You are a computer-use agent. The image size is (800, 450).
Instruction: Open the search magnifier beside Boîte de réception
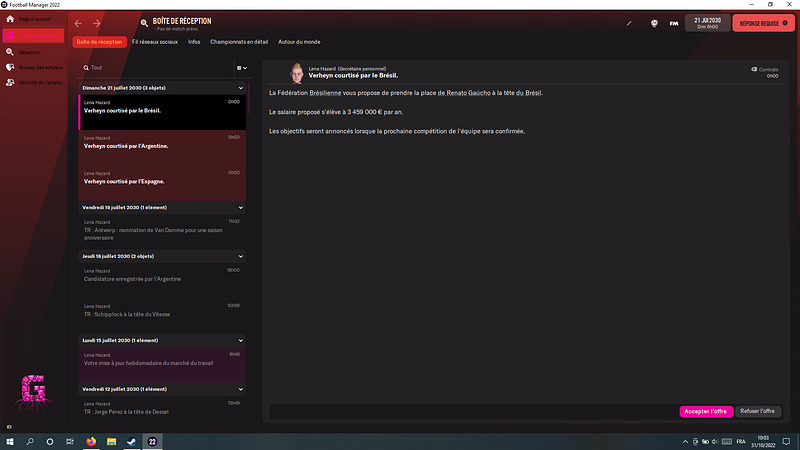tap(144, 23)
